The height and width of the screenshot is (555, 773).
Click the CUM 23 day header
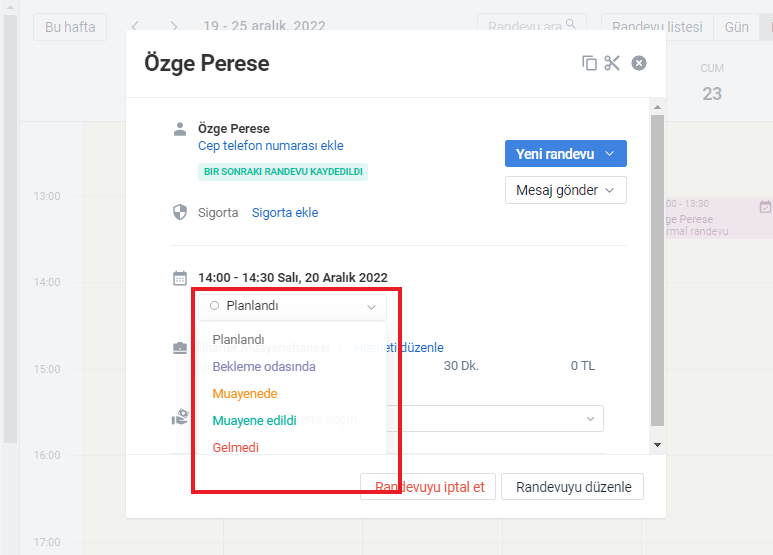tap(712, 83)
